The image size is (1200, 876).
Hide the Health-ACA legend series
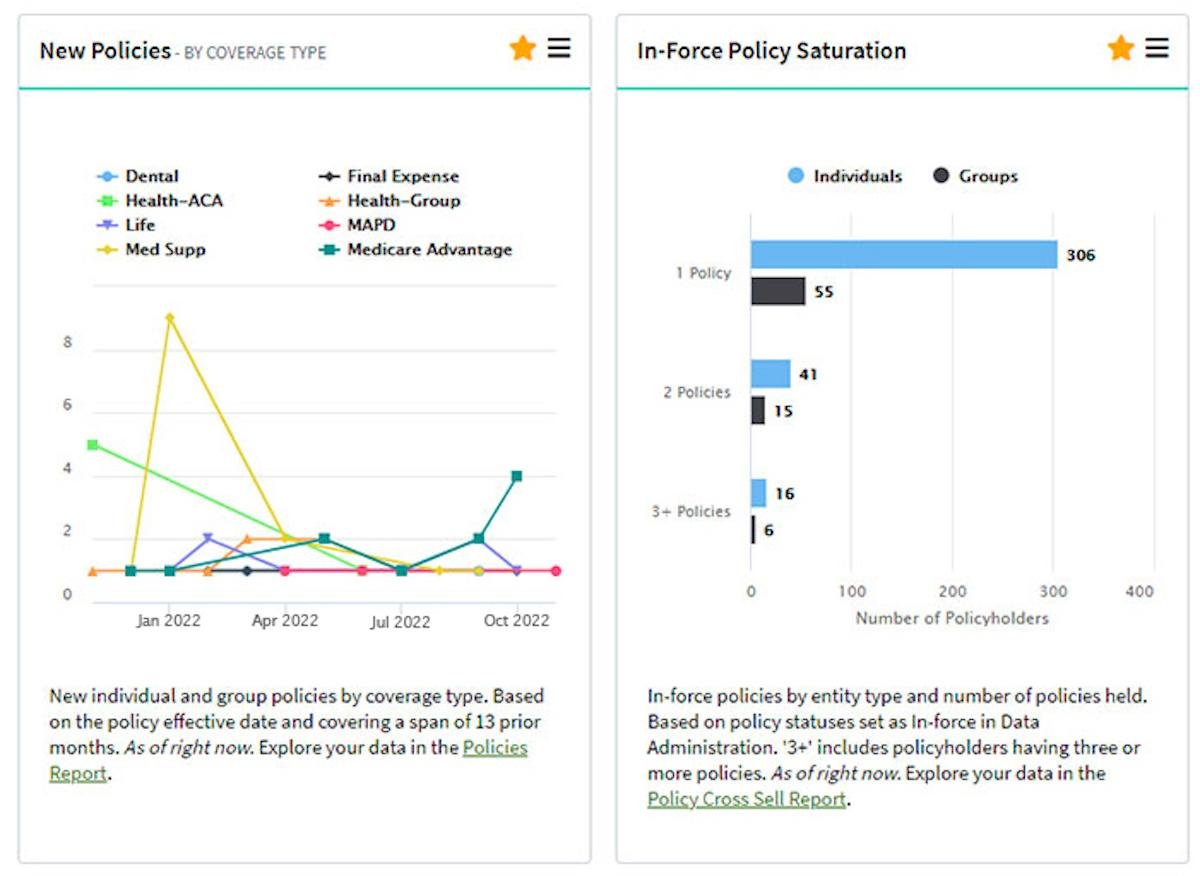pos(173,201)
